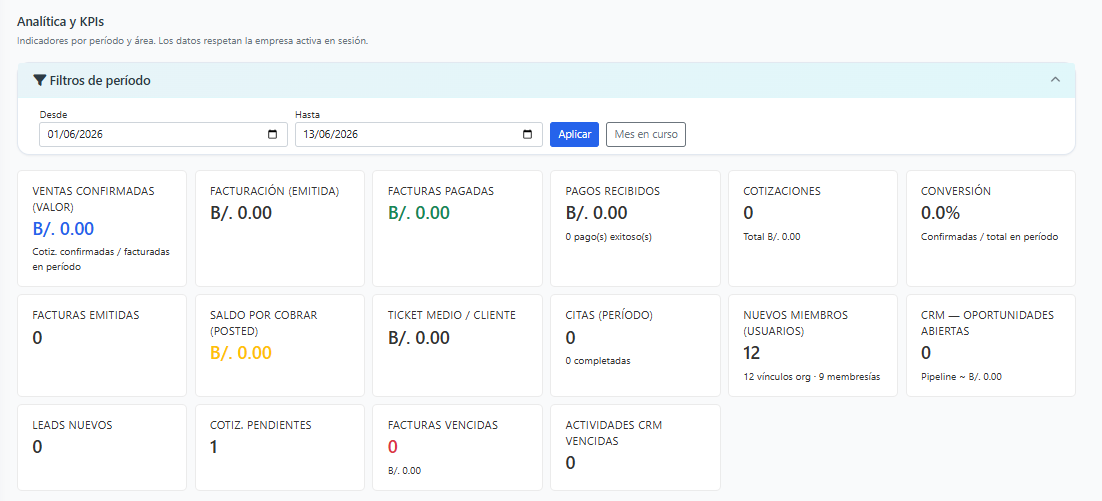The height and width of the screenshot is (501, 1102).
Task: Click the Aplicar button
Action: 574,134
